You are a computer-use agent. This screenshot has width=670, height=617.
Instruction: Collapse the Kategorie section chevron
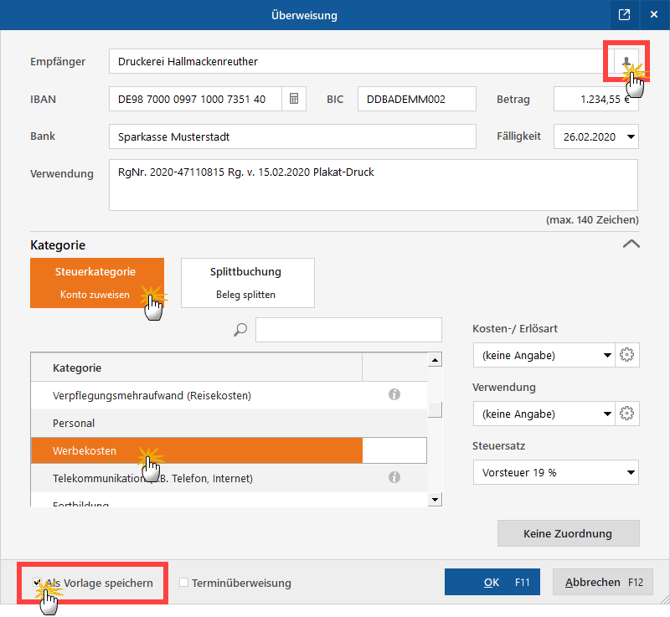630,243
